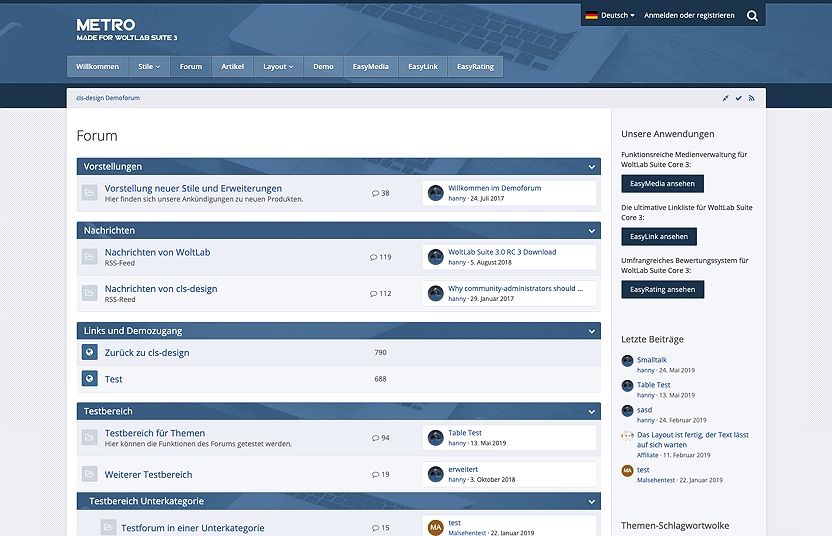
Task: Click avatar beside Das Layout ist fertig
Action: click(x=627, y=436)
